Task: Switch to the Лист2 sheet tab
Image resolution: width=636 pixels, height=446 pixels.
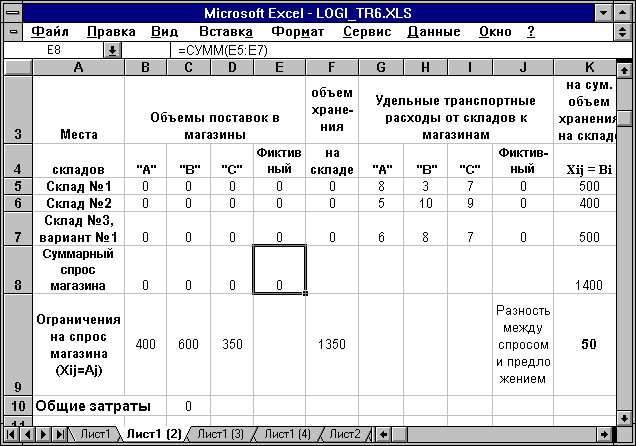Action: (x=345, y=434)
